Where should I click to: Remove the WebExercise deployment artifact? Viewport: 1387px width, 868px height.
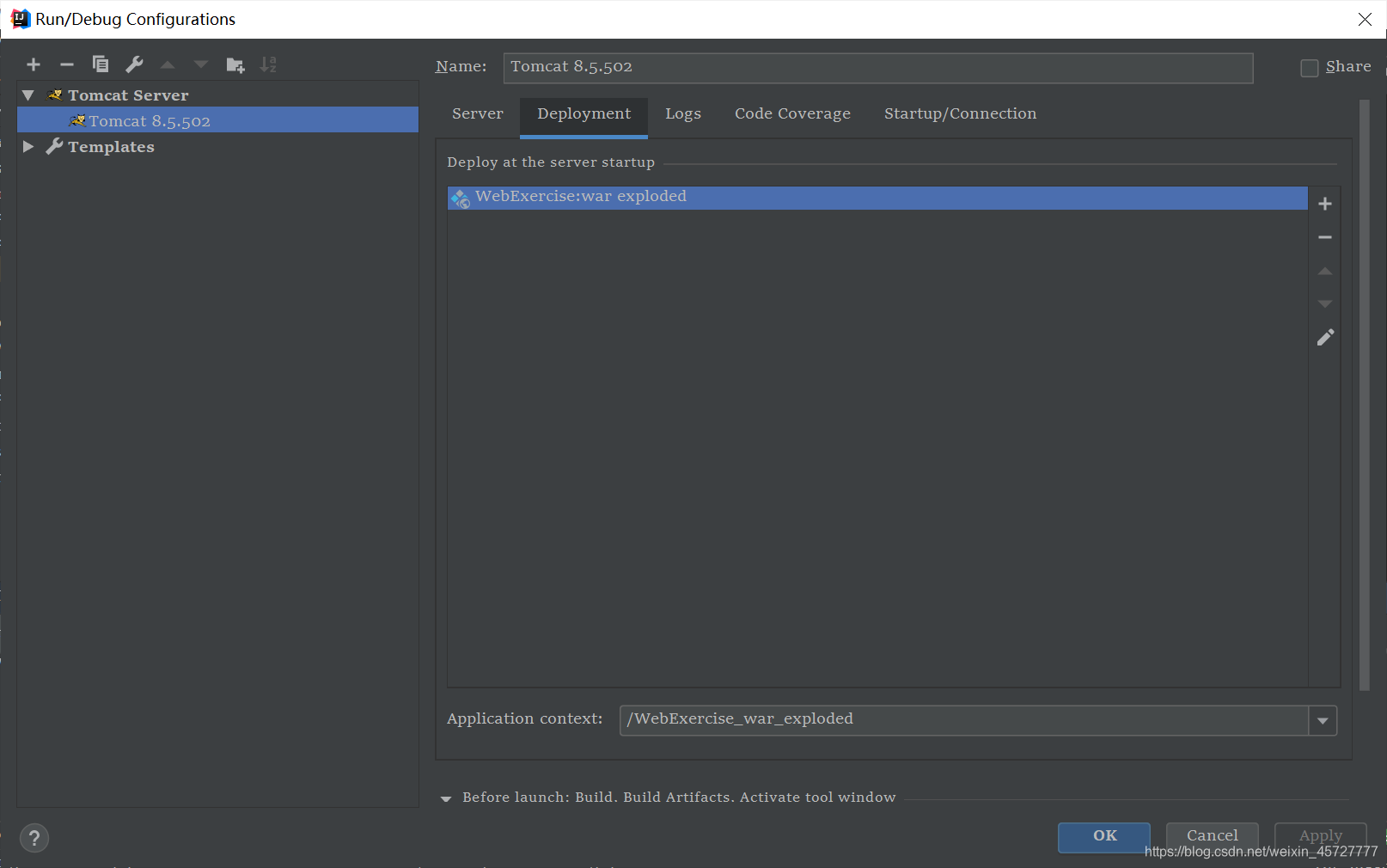(x=1324, y=237)
